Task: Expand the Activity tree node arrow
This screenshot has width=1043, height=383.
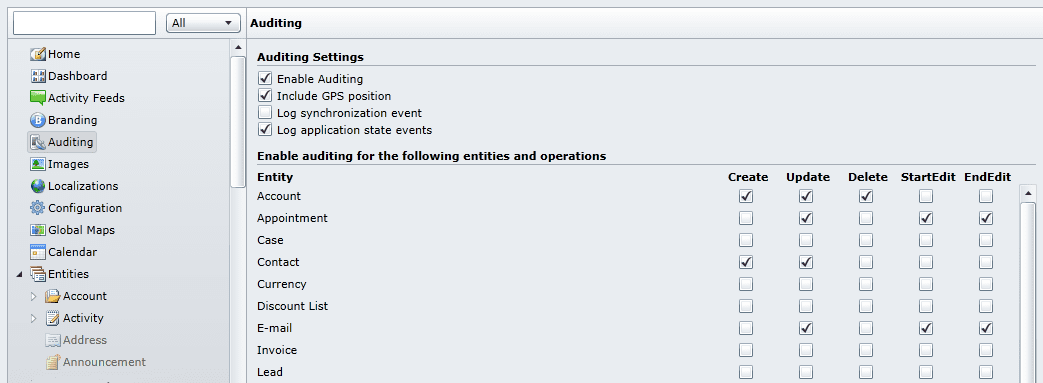Action: 34,319
